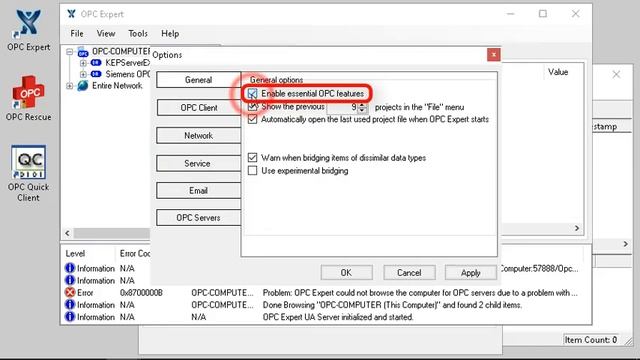Viewport: 640px width, 360px height.
Task: Click the info icon on the Done Browsing row
Action: pyautogui.click(x=70, y=305)
